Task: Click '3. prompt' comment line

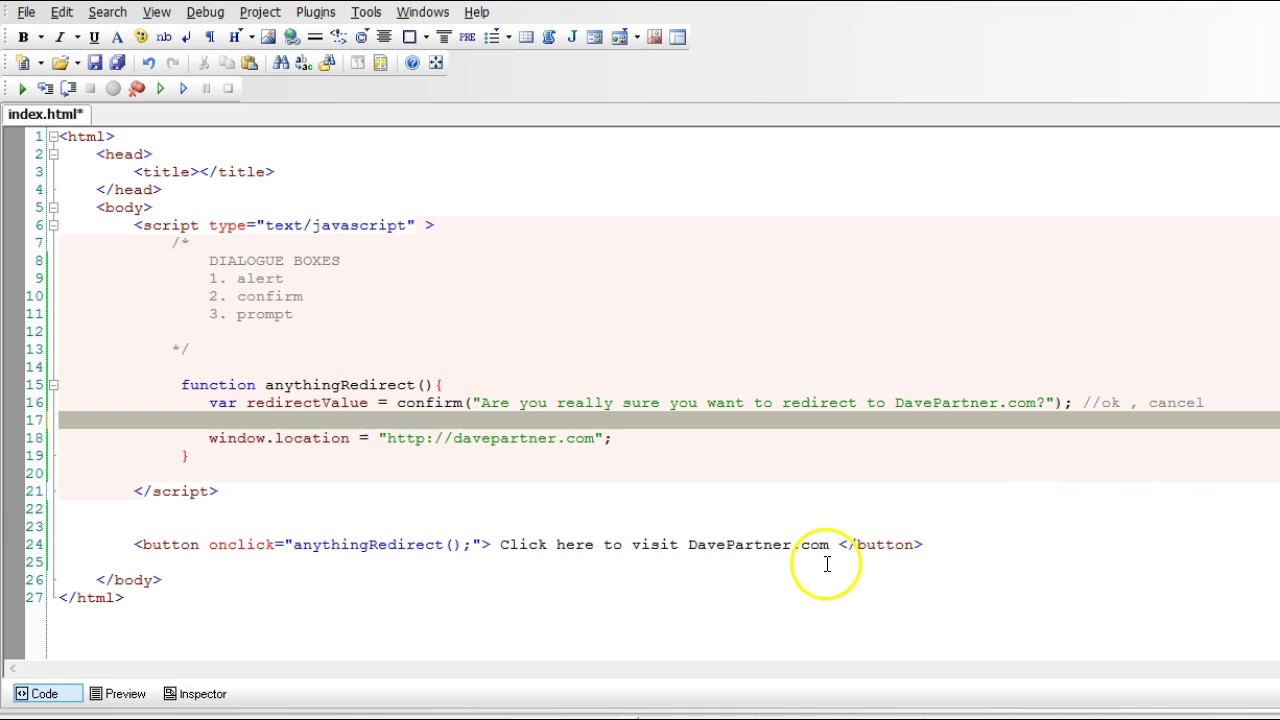Action: (251, 314)
